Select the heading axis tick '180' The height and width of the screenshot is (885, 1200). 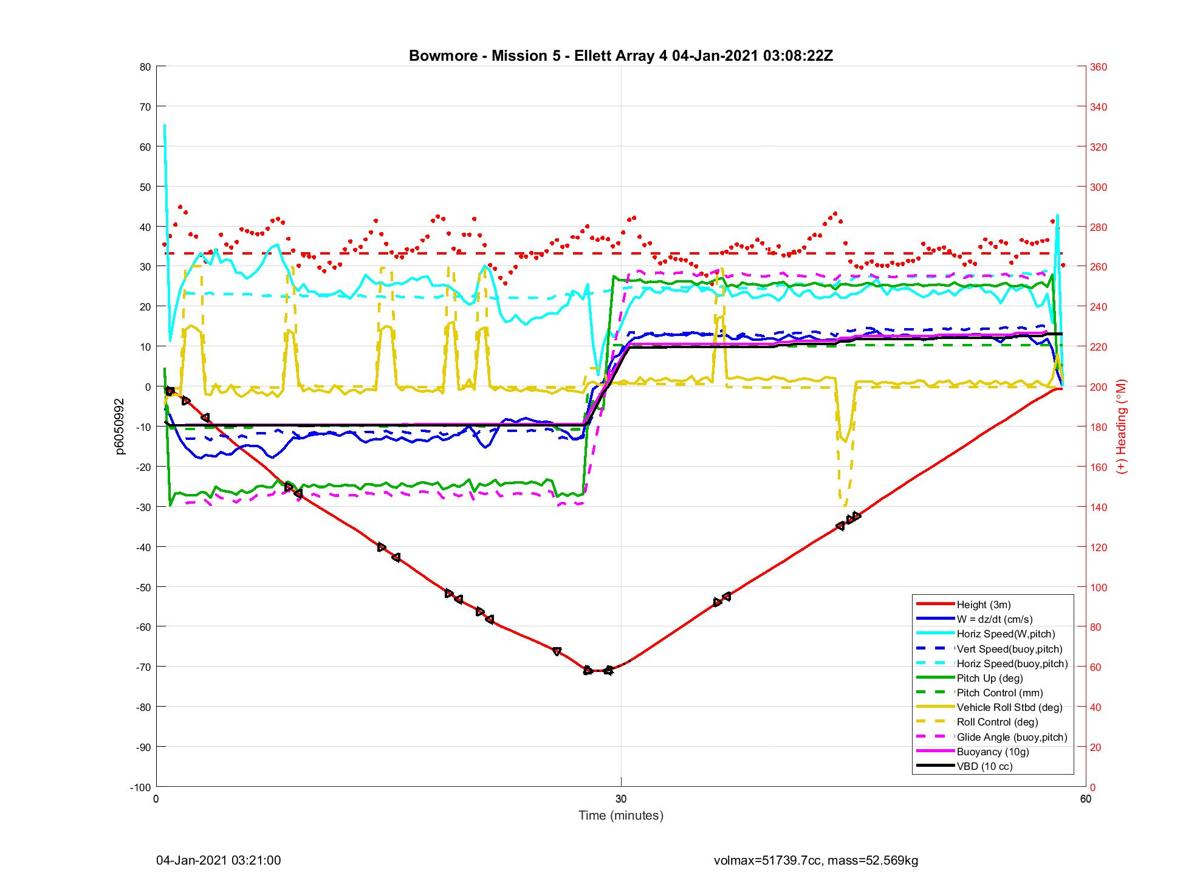(1099, 427)
